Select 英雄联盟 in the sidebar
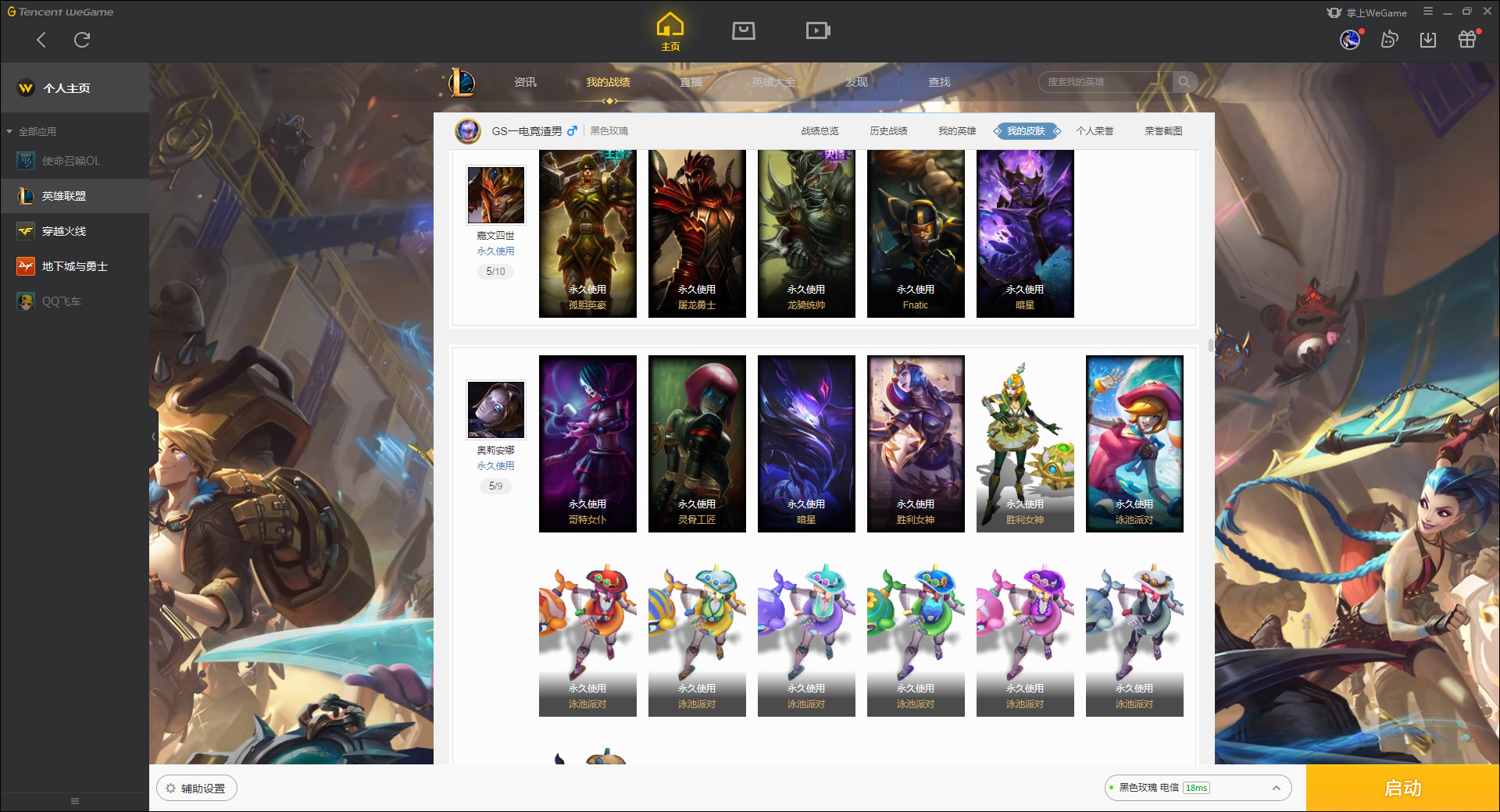This screenshot has width=1500, height=812. click(75, 196)
